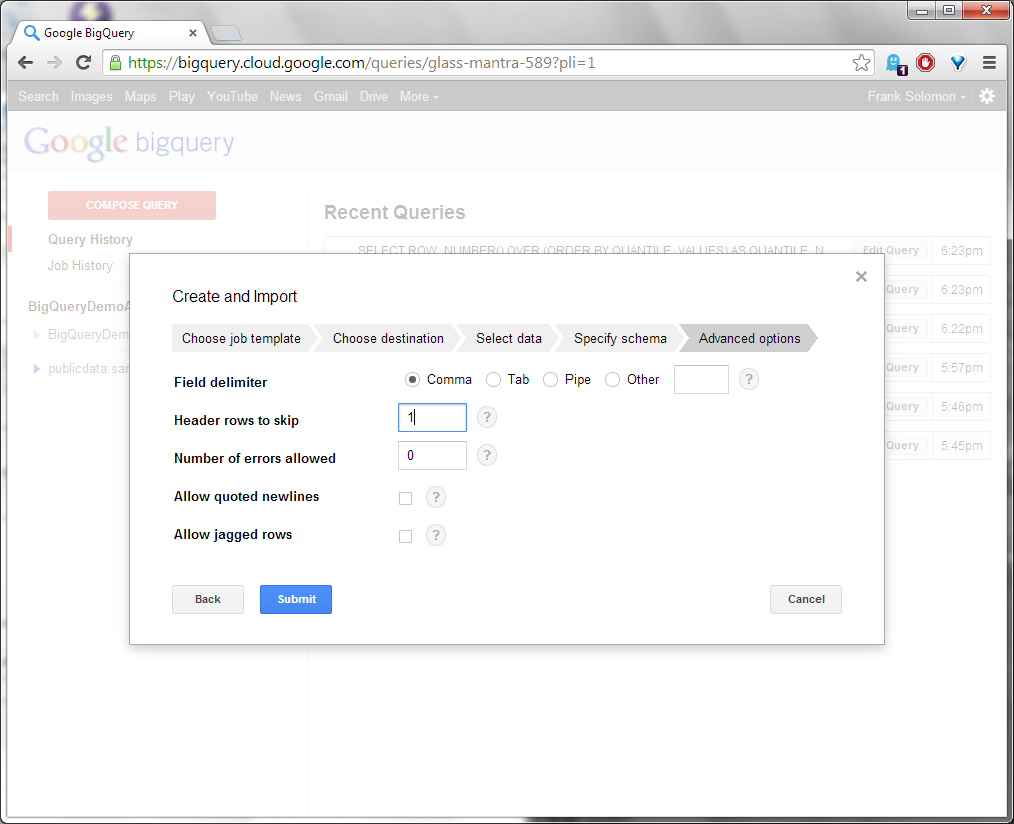The width and height of the screenshot is (1014, 824).
Task: Click the green padlock in the address bar
Action: click(x=115, y=63)
